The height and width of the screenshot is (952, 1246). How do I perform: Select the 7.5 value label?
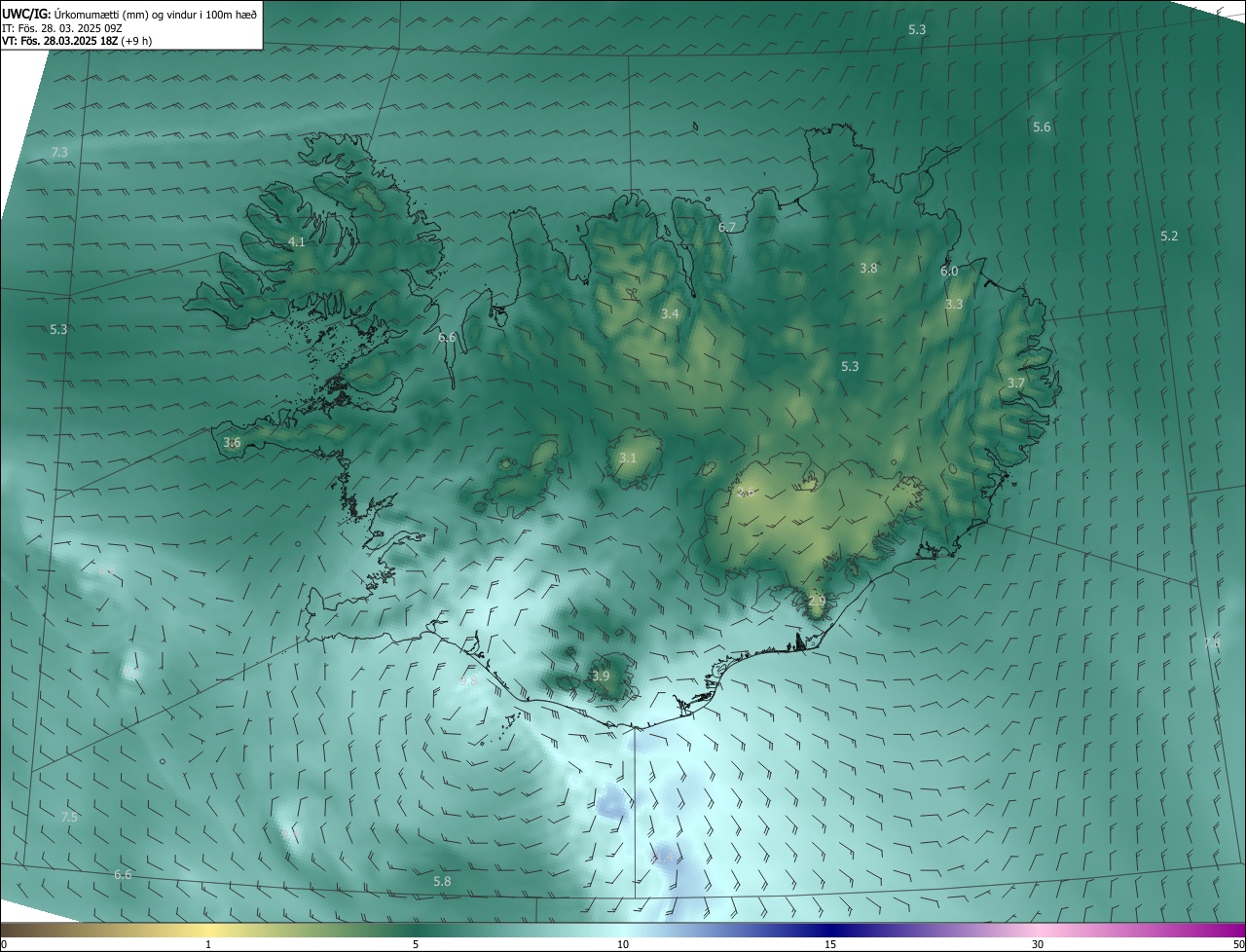69,817
